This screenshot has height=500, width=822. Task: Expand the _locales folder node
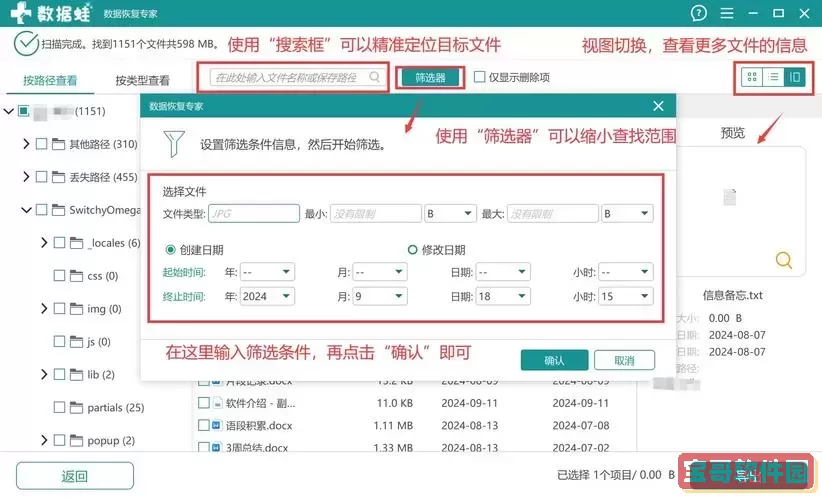[44, 243]
